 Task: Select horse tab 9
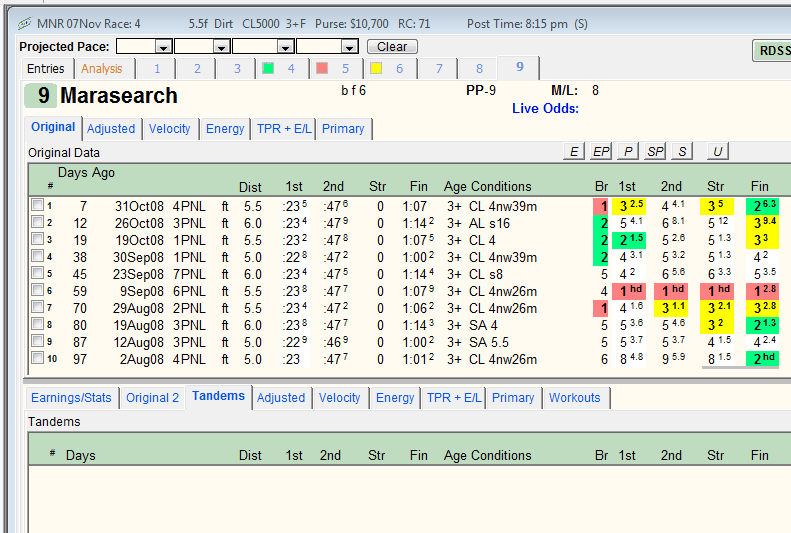pyautogui.click(x=520, y=67)
